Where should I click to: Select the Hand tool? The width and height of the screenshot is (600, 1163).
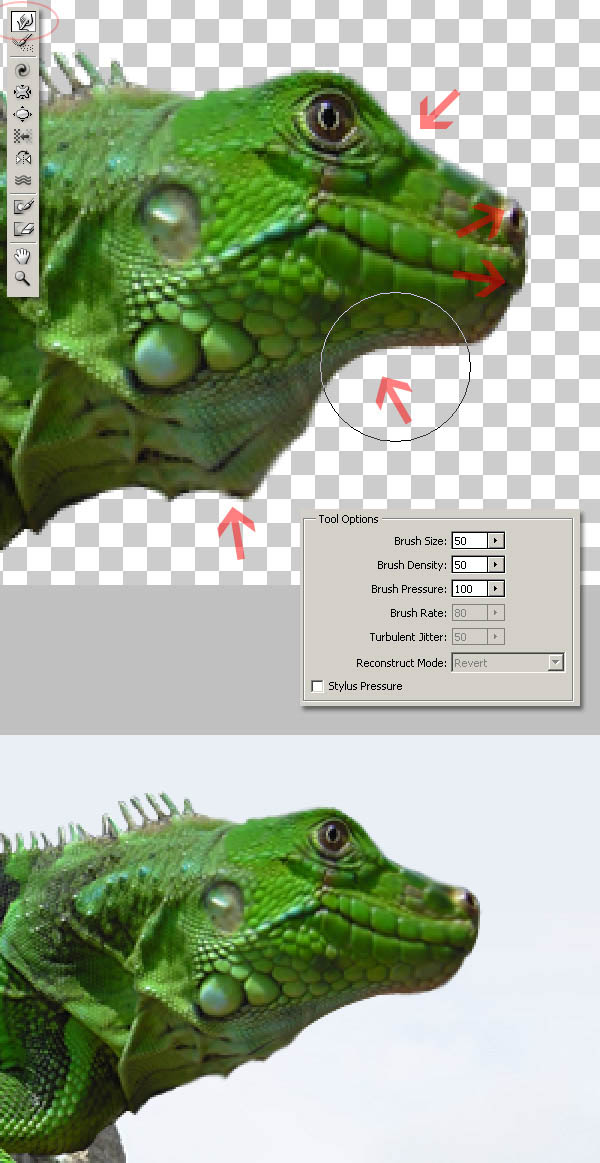coord(23,257)
